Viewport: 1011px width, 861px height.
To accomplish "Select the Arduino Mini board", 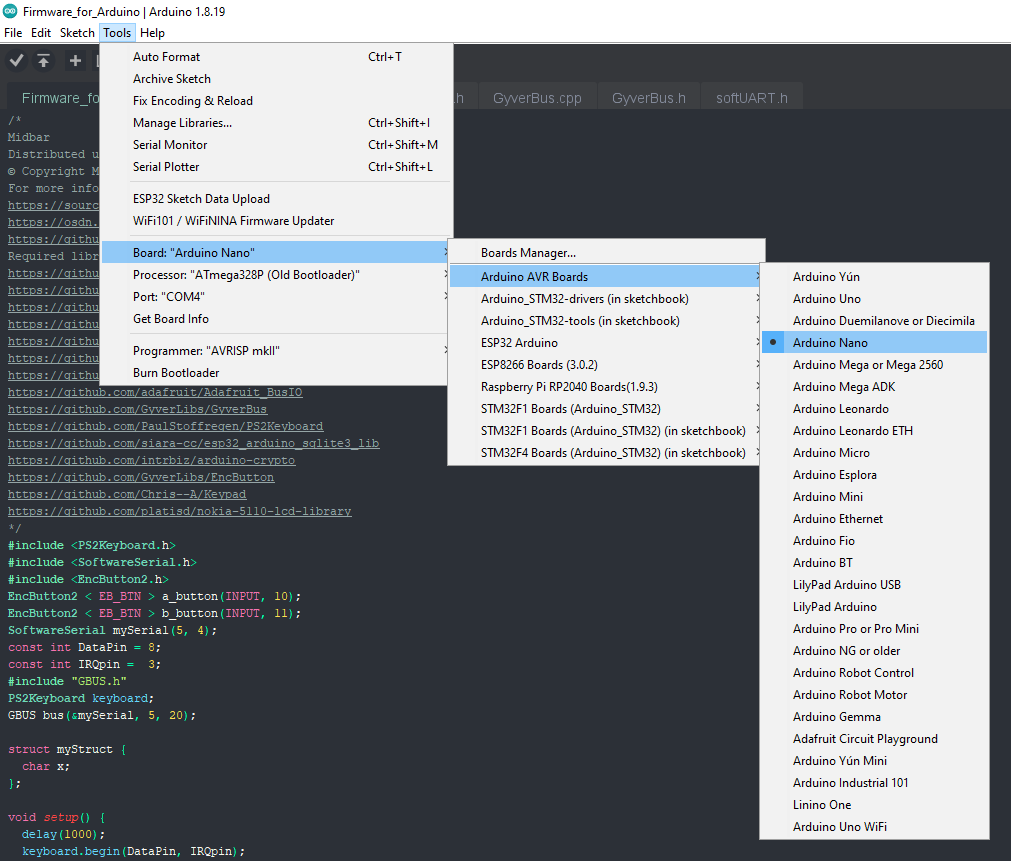I will point(874,497).
